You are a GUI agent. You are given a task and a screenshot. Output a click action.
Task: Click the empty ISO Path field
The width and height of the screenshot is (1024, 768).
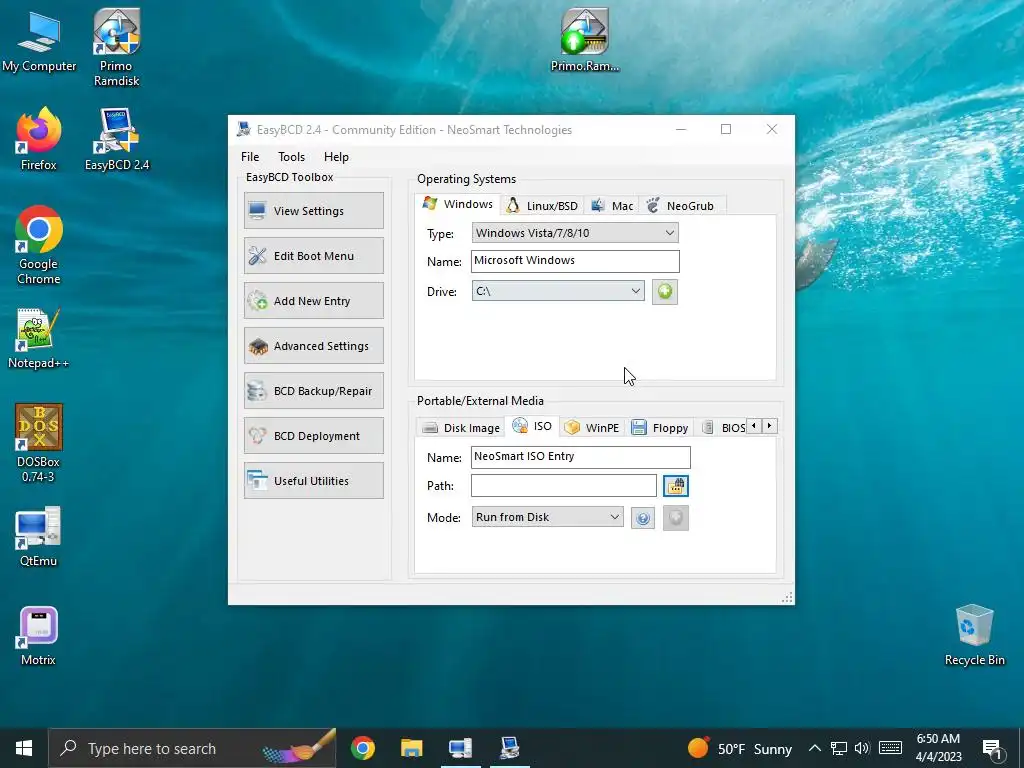(563, 485)
